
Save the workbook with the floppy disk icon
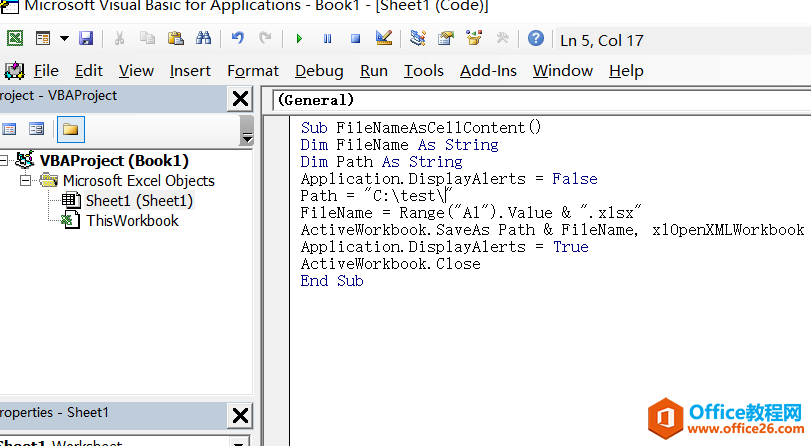click(86, 39)
